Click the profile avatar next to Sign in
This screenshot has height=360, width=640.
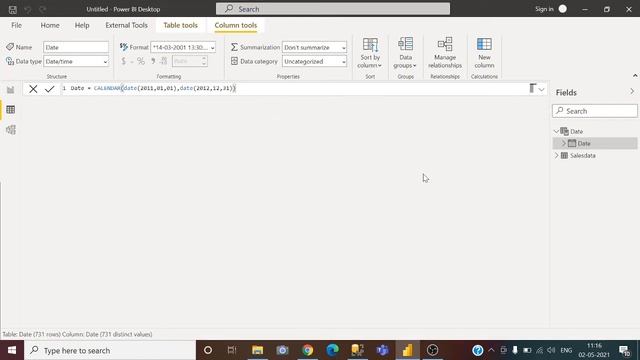pos(562,9)
